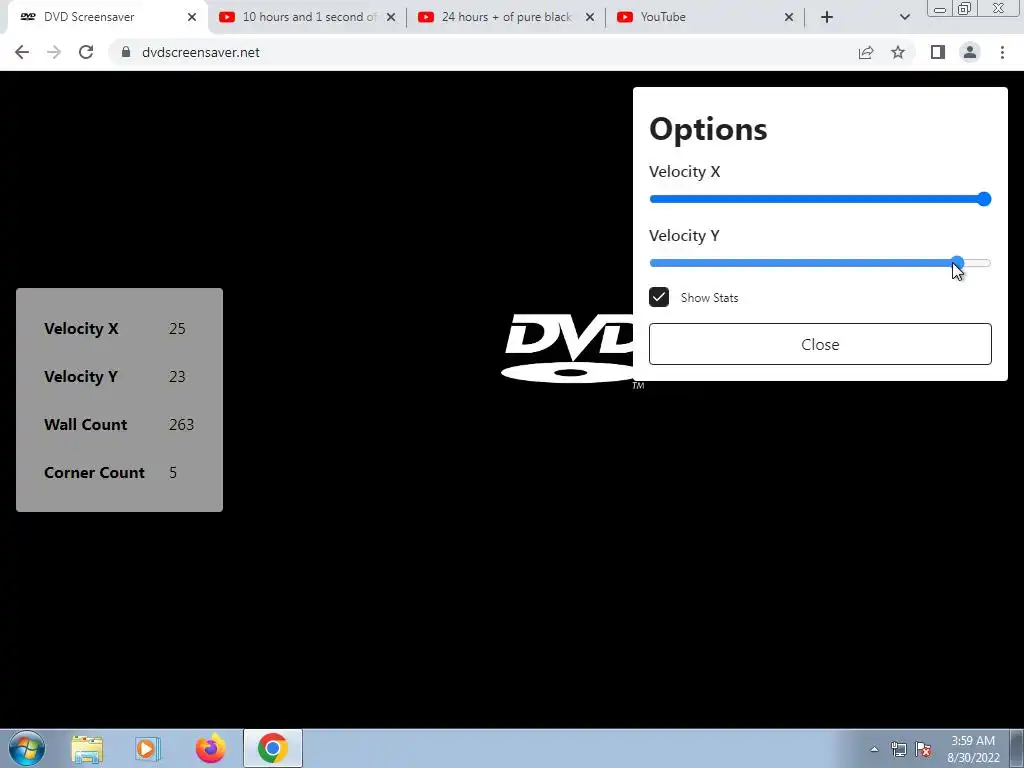Expand the tab search chevron
The image size is (1024, 768).
pos(904,17)
